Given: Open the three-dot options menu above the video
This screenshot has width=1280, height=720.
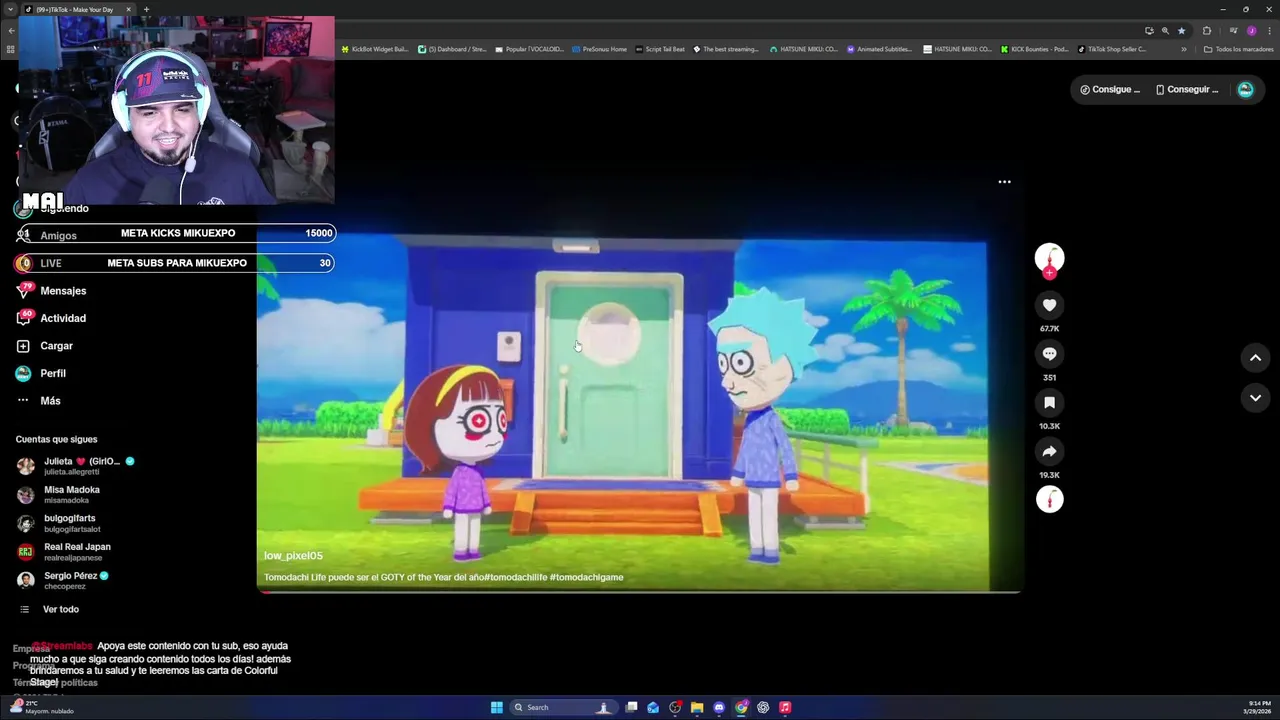Looking at the screenshot, I should pos(1004,182).
